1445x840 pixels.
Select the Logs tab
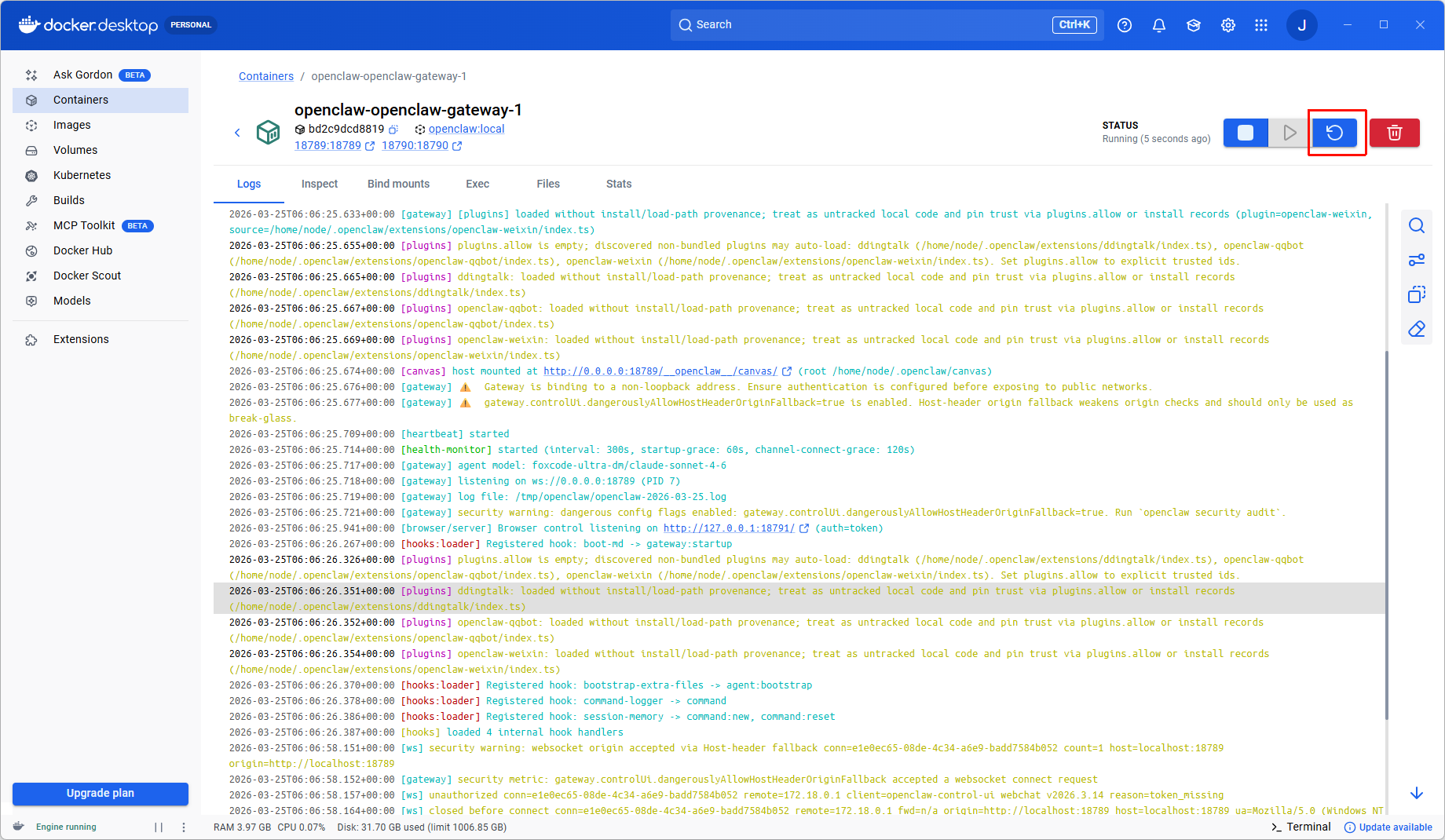point(249,184)
